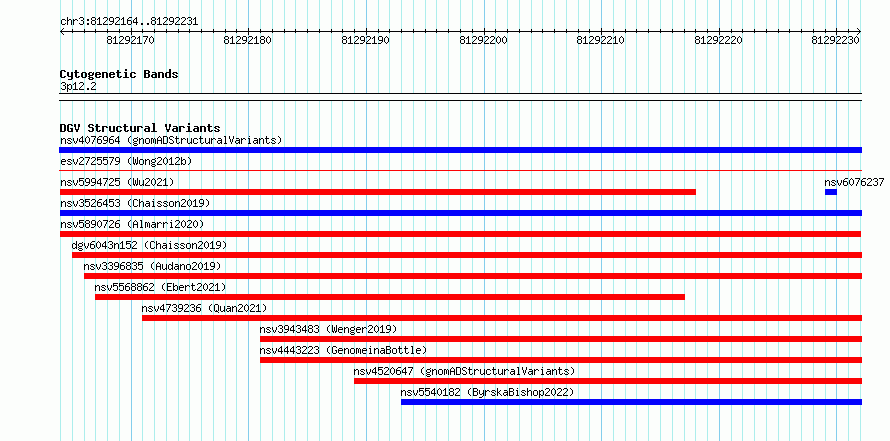The image size is (890, 441).
Task: Click the nsv6076237 label
Action: [854, 182]
